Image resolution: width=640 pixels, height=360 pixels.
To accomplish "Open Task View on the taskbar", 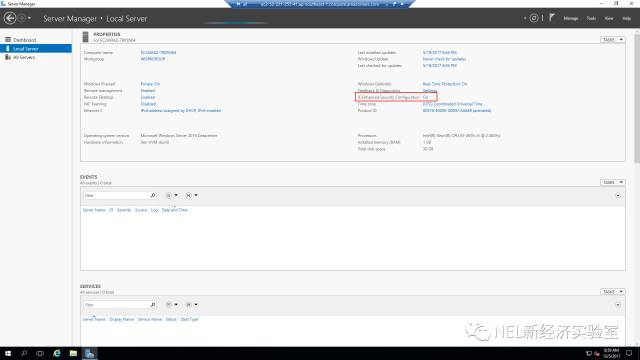I will click(40, 353).
